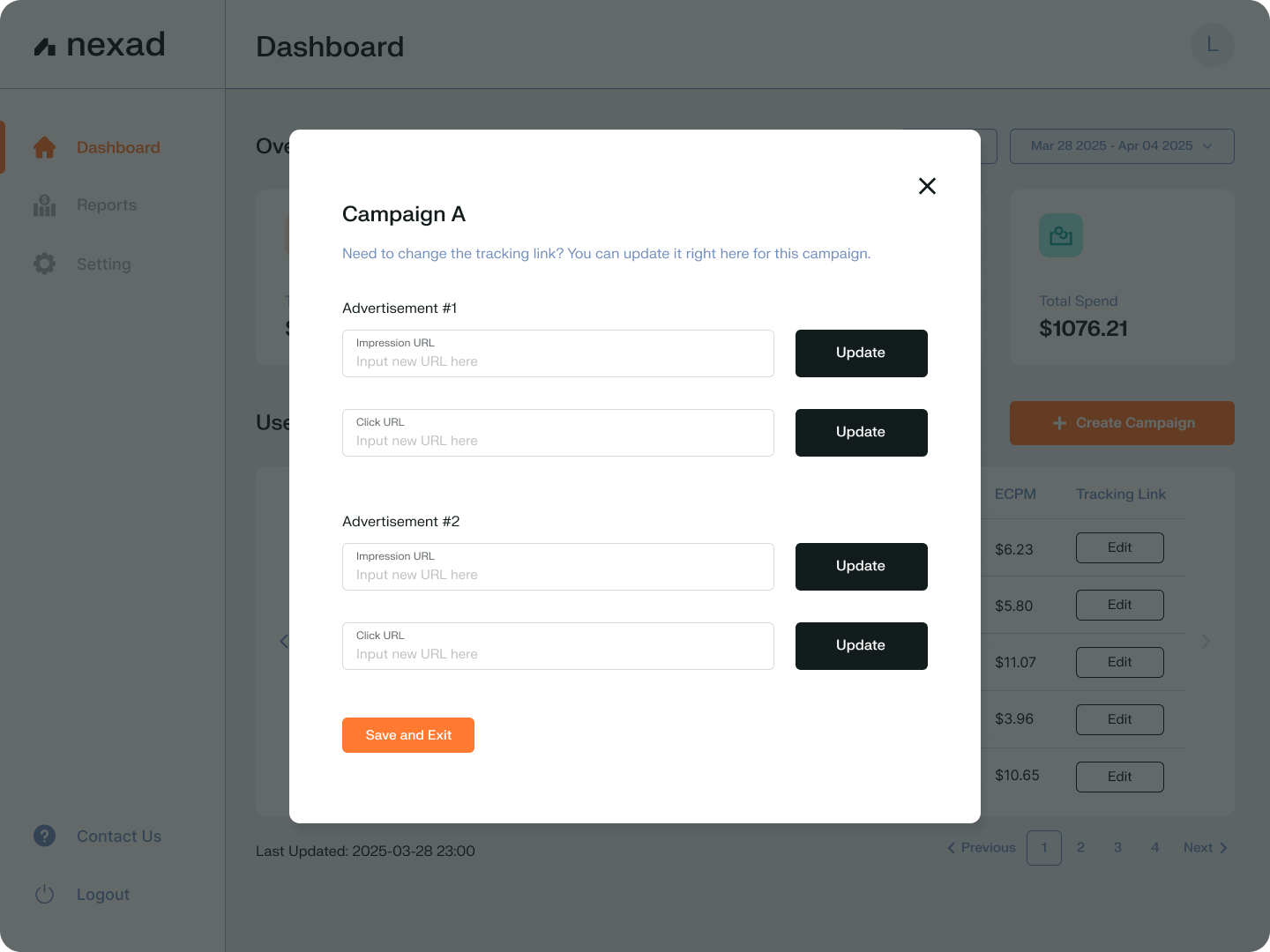Click the ECPM column header
The width and height of the screenshot is (1270, 952).
(1015, 495)
